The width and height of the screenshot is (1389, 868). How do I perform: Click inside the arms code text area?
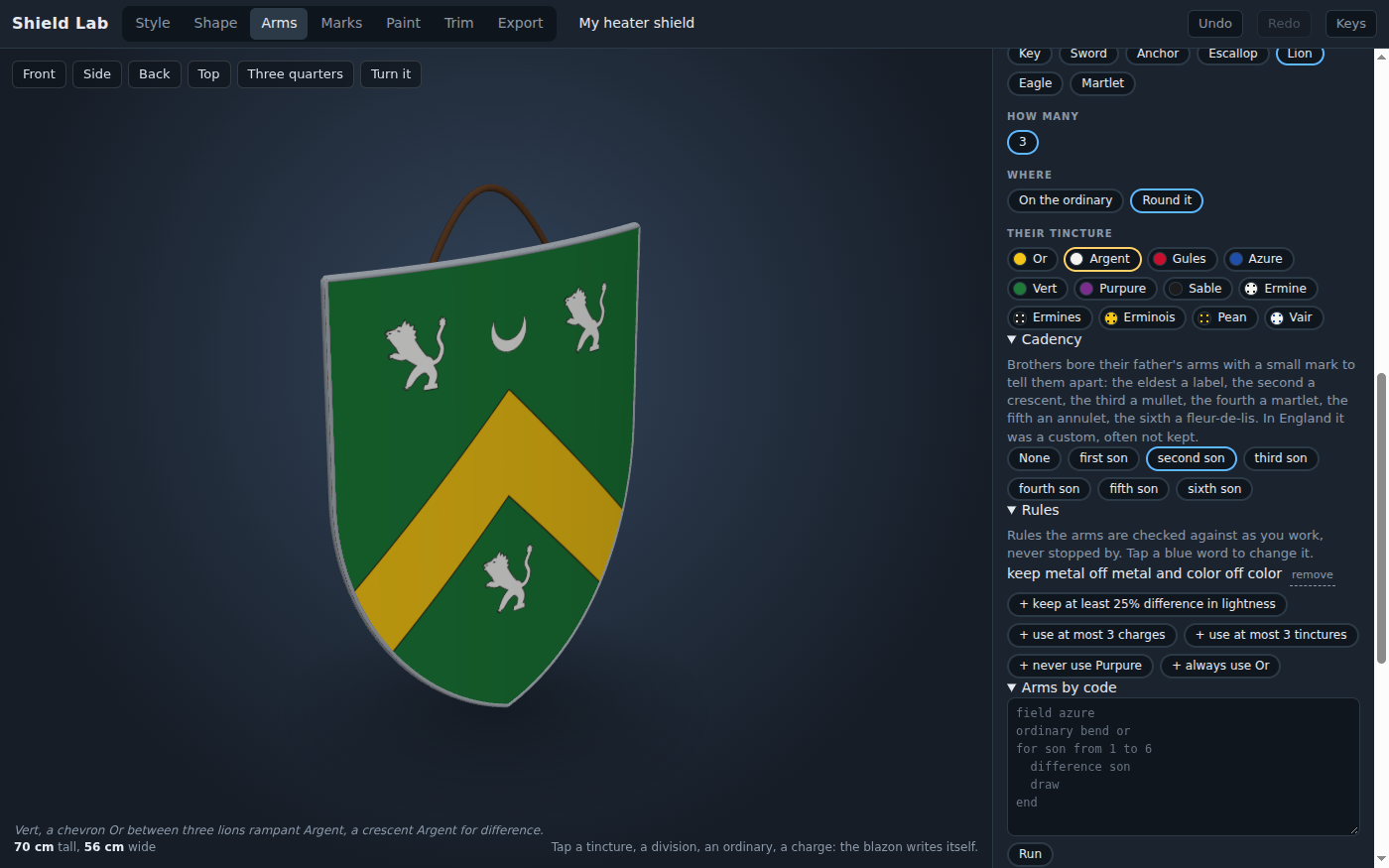coord(1183,767)
